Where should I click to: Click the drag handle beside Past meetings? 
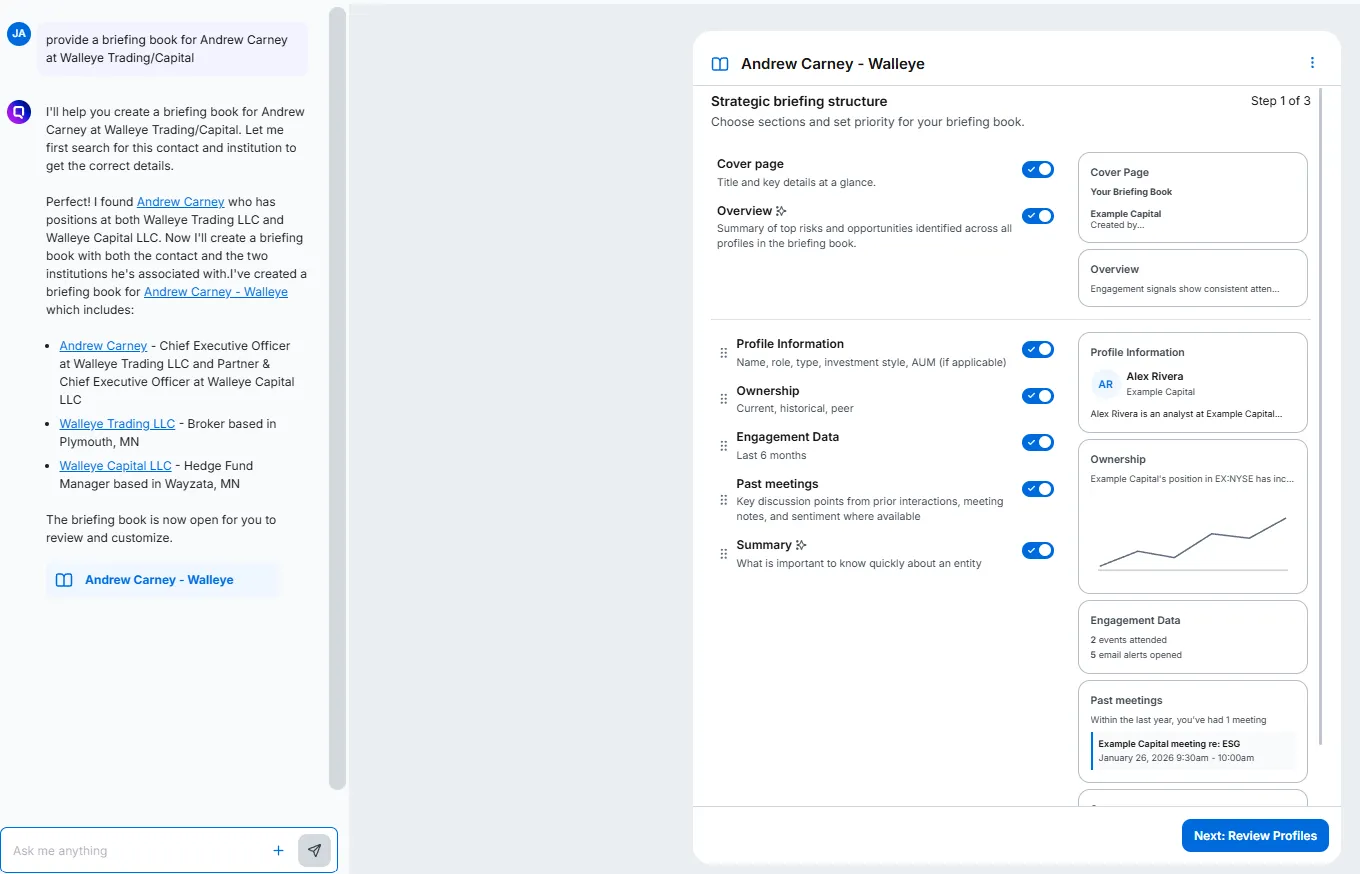click(724, 500)
